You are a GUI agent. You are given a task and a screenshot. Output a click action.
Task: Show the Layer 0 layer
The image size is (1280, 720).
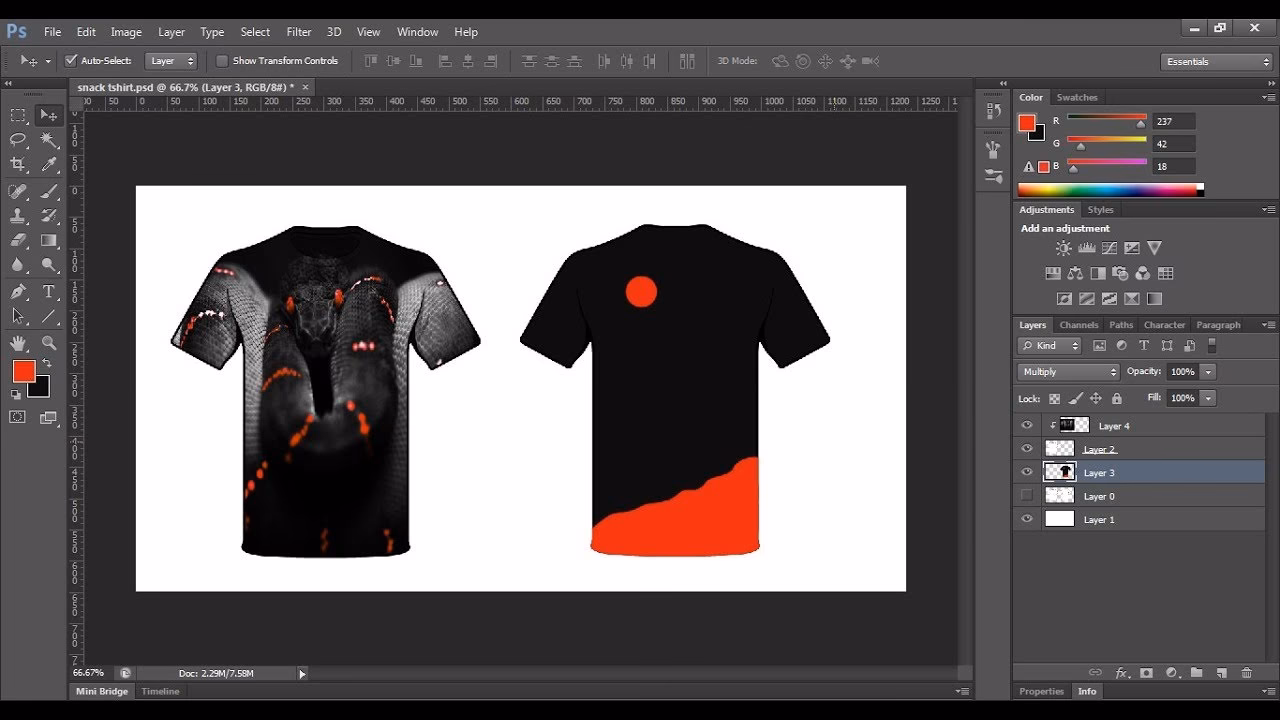pos(1026,495)
